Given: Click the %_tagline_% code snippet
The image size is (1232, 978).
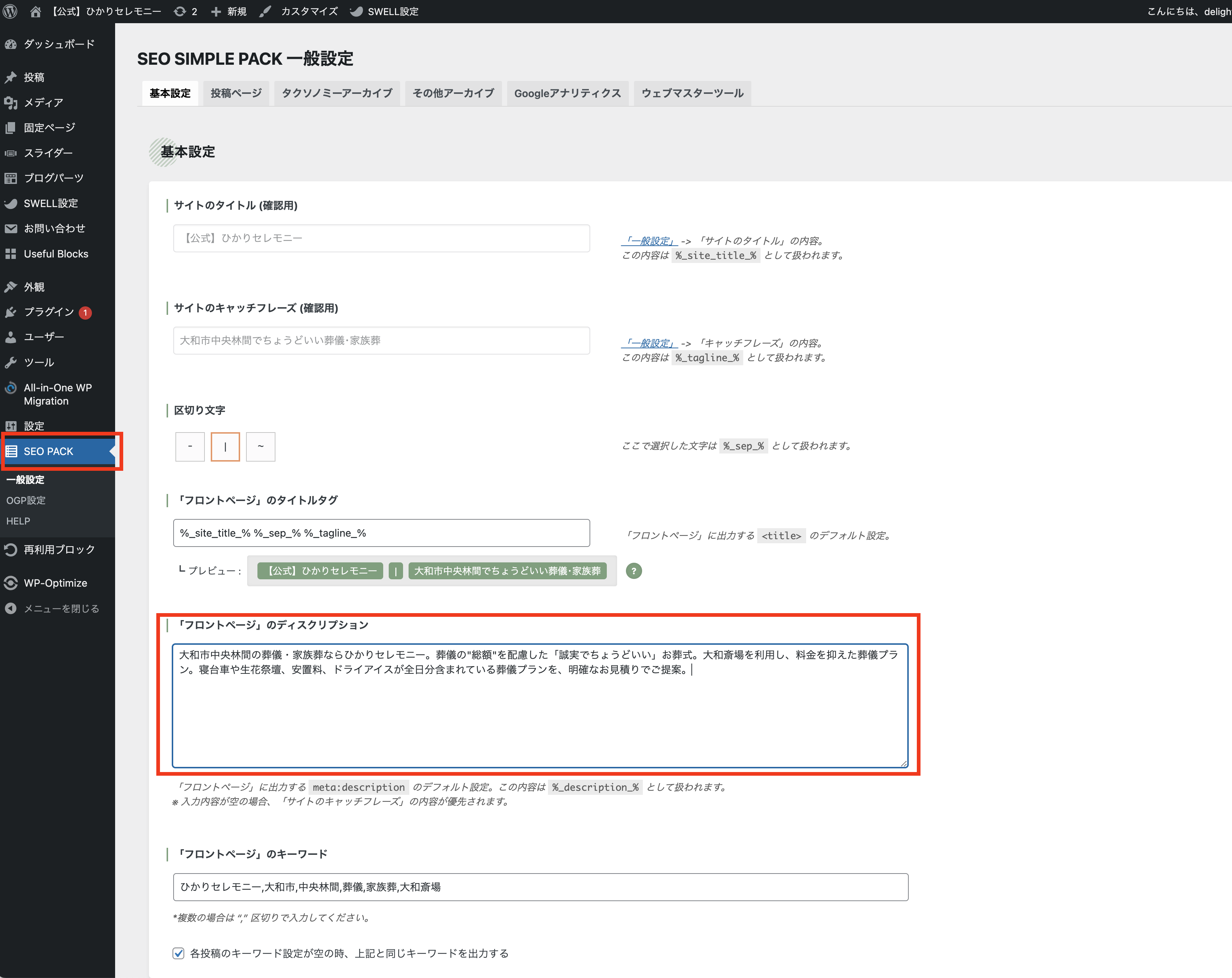Looking at the screenshot, I should (x=707, y=357).
